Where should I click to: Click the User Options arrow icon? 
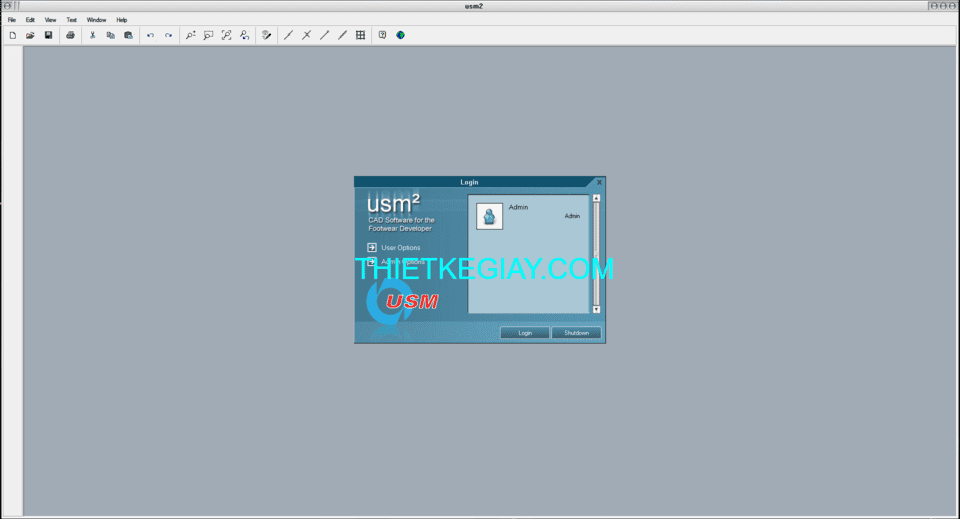coord(372,247)
